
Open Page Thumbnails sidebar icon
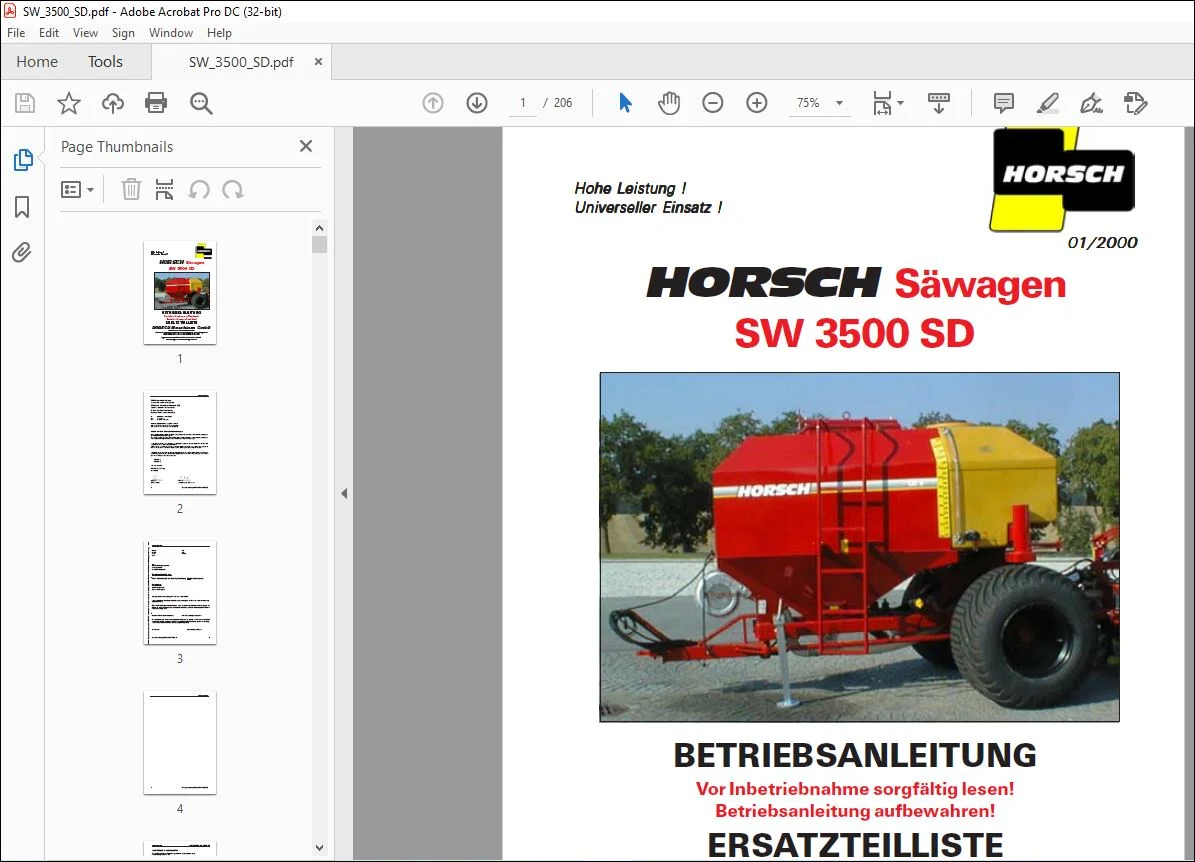pos(23,160)
